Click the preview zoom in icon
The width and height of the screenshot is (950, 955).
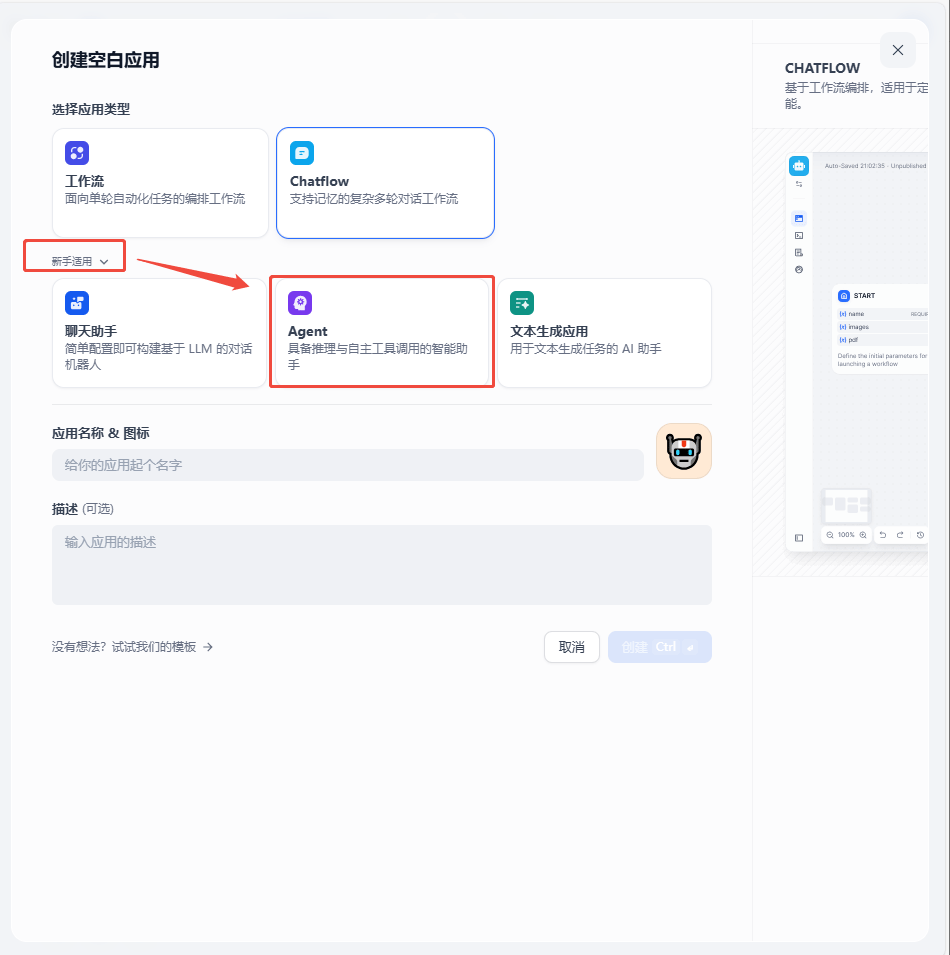[863, 535]
